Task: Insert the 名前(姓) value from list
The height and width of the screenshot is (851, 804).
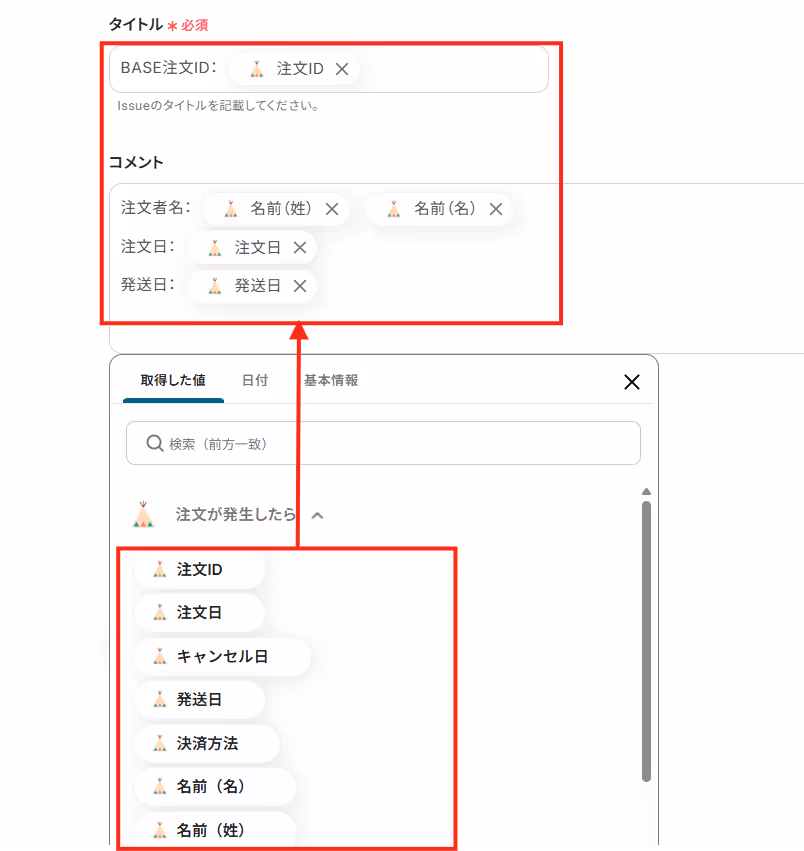Action: tap(215, 830)
